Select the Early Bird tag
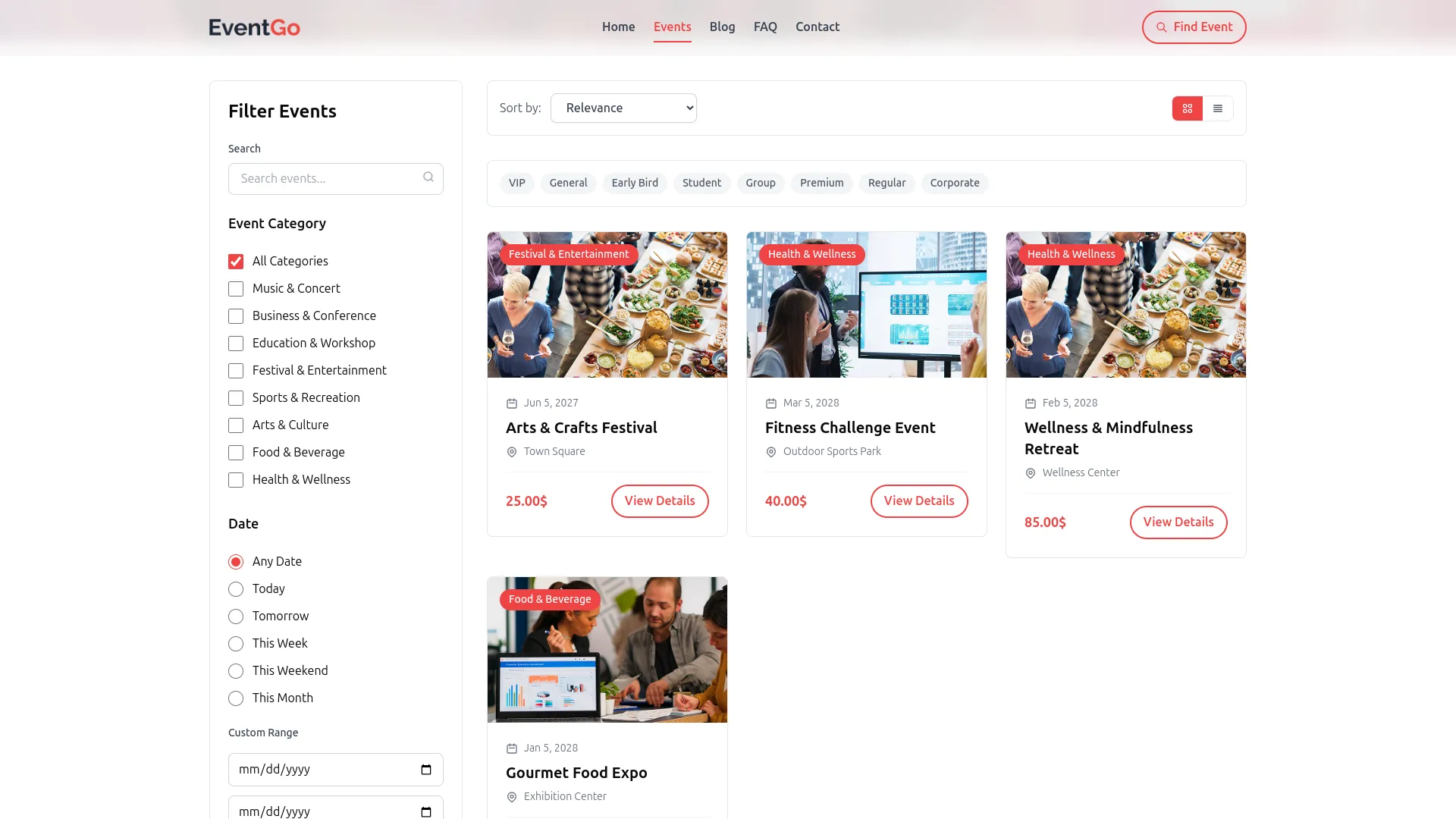This screenshot has height=819, width=1456. 635,184
